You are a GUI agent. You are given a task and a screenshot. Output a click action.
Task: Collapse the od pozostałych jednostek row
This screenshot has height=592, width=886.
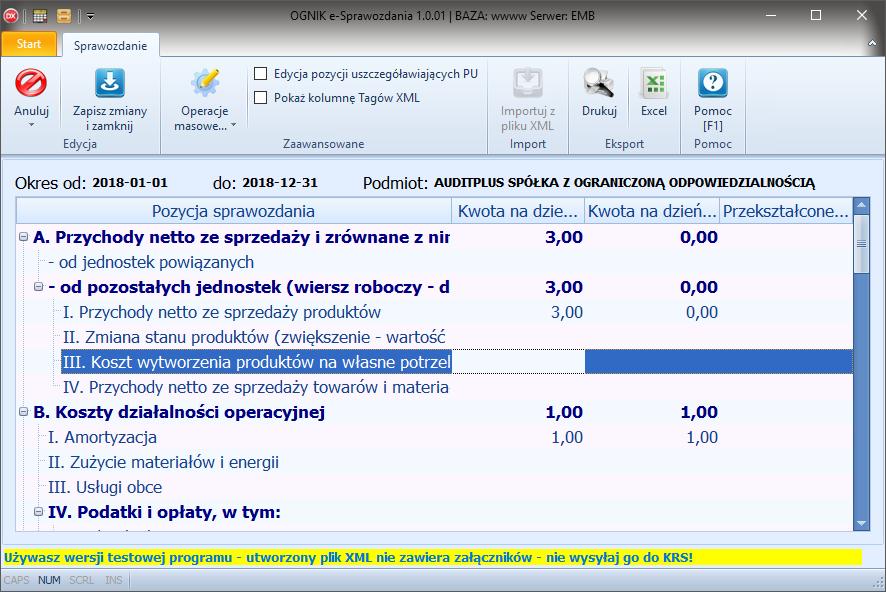38,287
